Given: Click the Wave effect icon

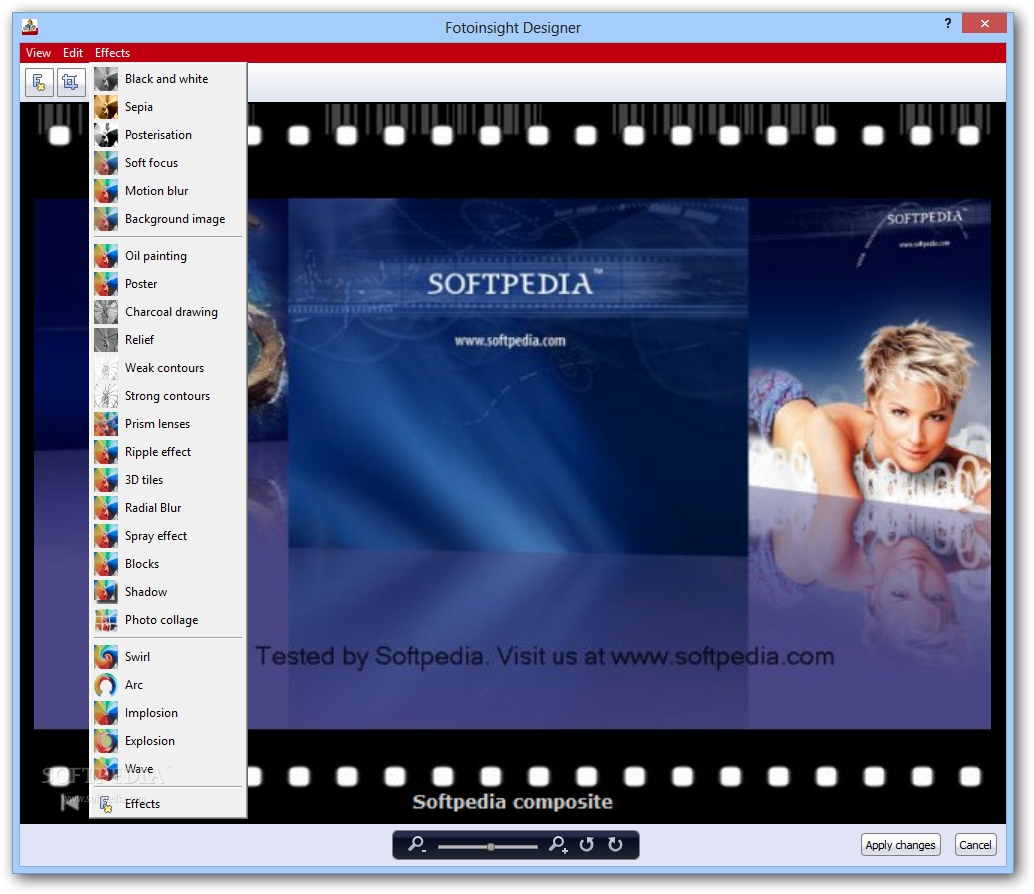Looking at the screenshot, I should (x=106, y=769).
